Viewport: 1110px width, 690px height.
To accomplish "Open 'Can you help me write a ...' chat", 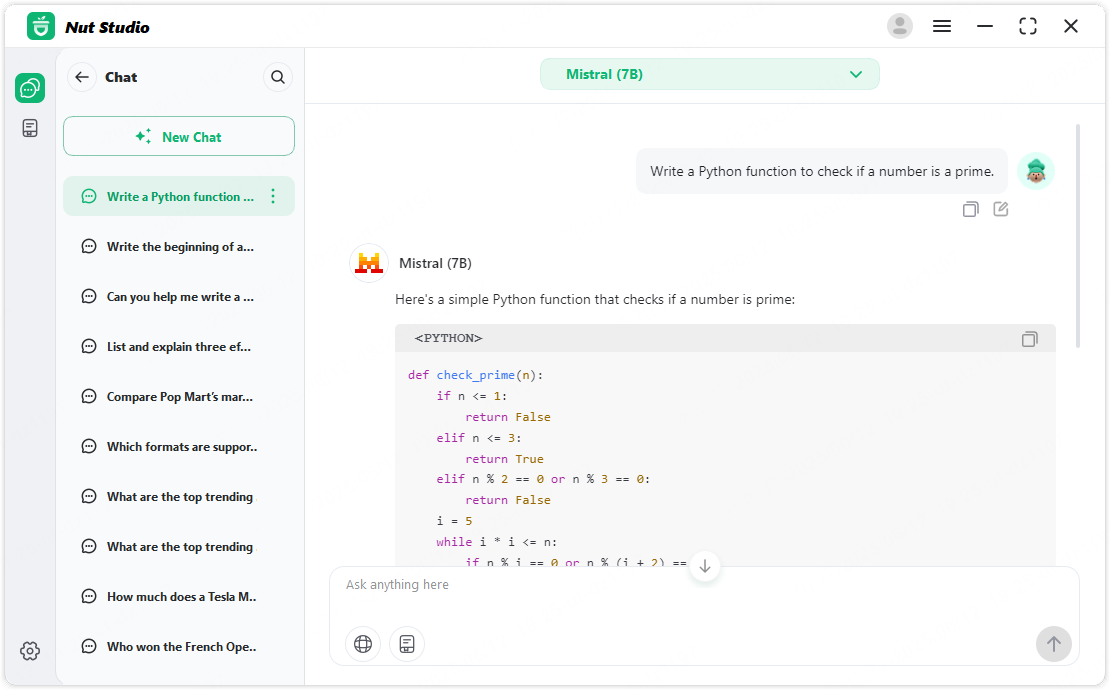I will (179, 297).
